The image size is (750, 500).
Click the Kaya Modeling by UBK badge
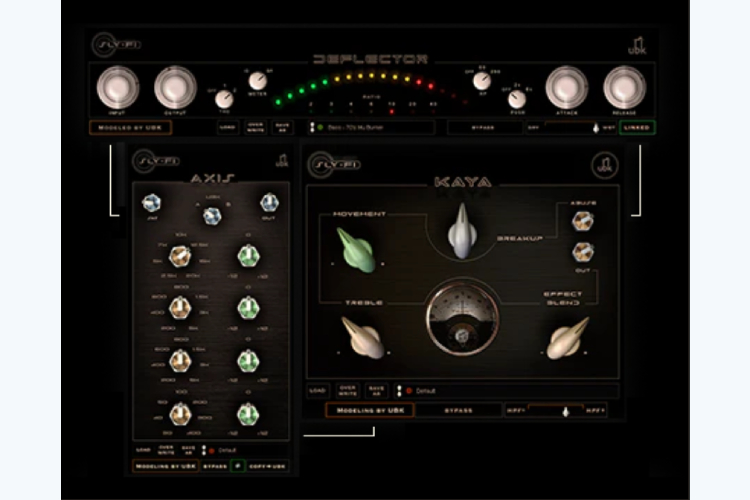coord(370,411)
